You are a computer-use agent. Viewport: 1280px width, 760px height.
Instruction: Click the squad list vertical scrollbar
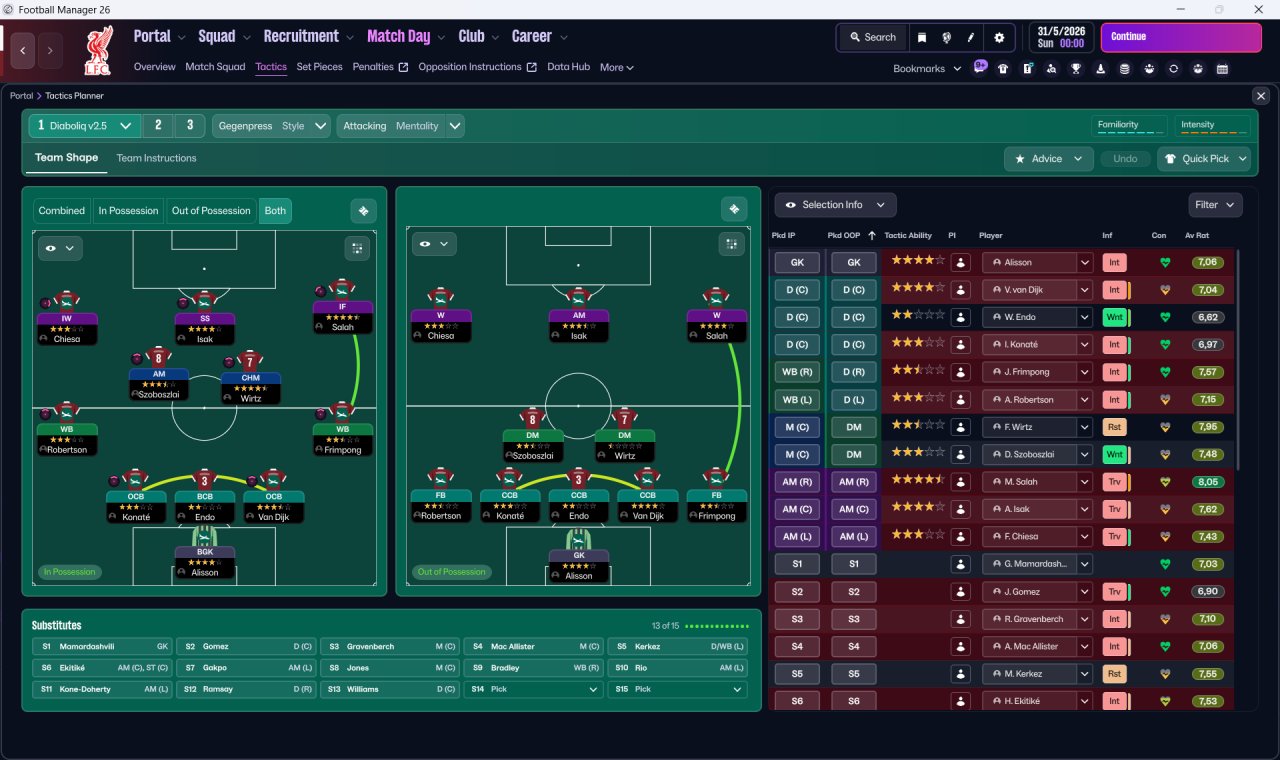(x=1237, y=360)
